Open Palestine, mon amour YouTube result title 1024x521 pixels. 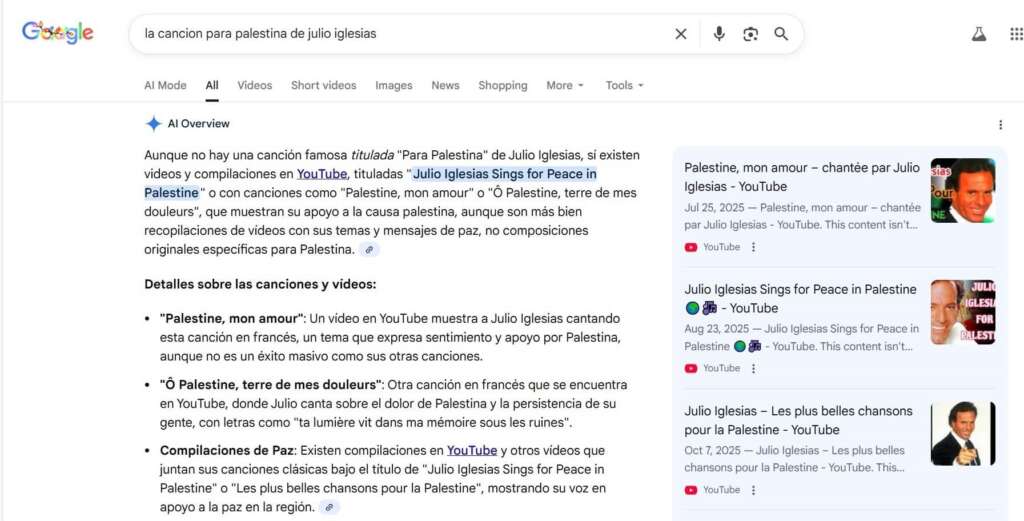802,177
